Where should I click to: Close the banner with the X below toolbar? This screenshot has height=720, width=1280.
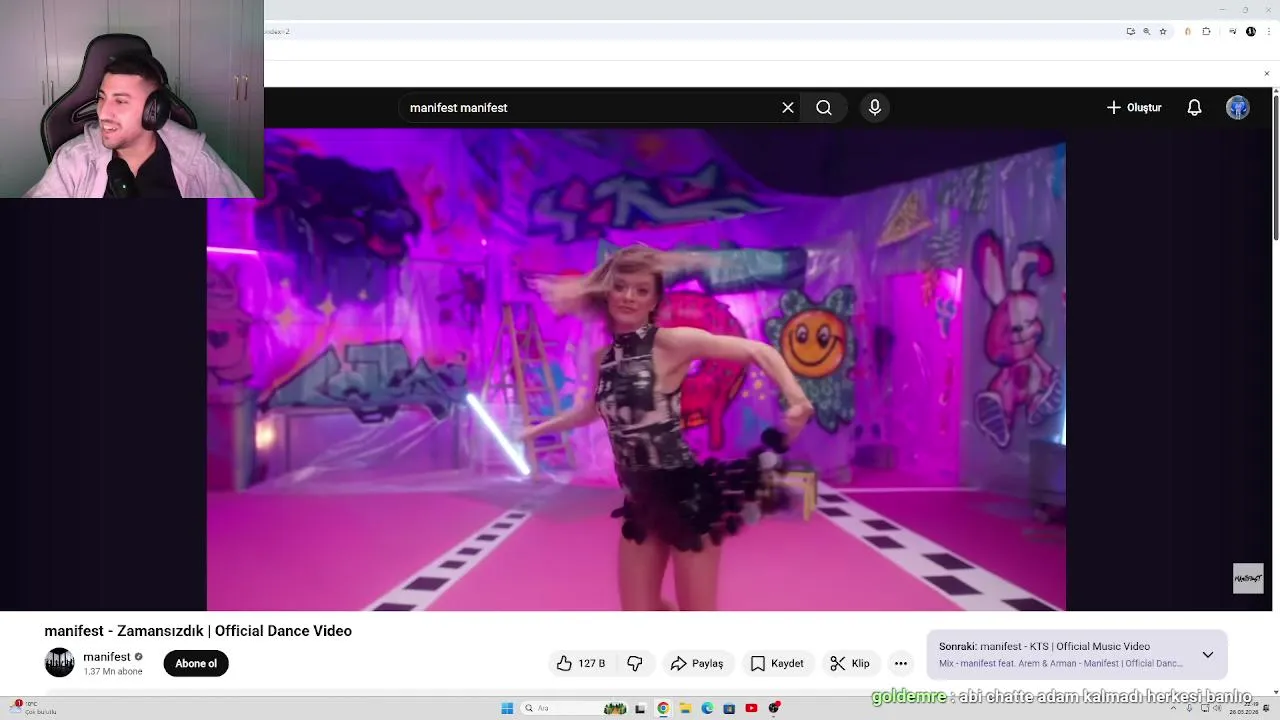coord(1267,73)
